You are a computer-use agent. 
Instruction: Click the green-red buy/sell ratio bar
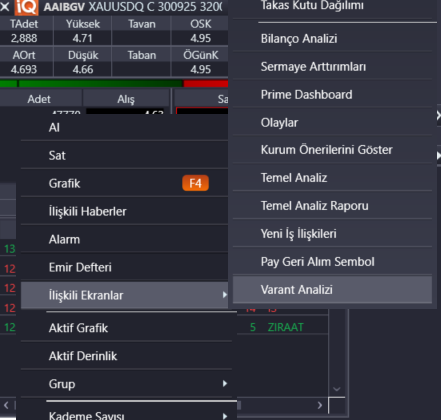pyautogui.click(x=114, y=83)
